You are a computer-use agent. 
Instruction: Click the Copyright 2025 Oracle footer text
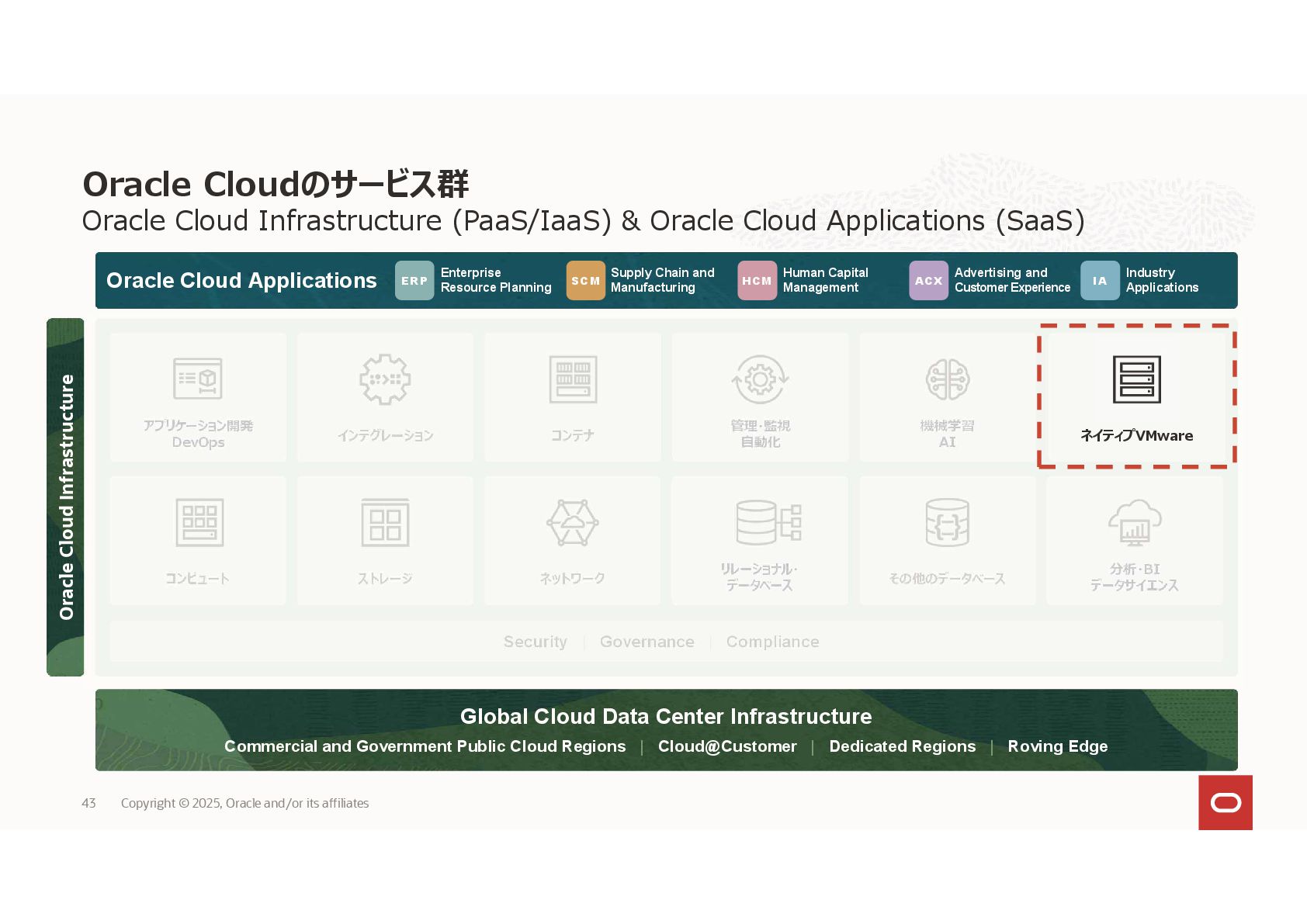pyautogui.click(x=244, y=803)
